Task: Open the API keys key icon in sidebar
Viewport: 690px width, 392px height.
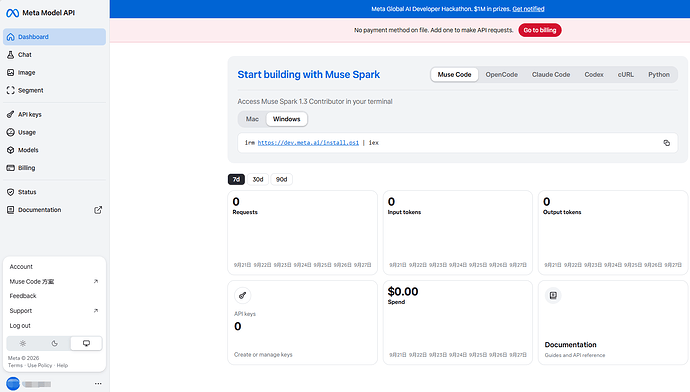Action: click(x=11, y=114)
